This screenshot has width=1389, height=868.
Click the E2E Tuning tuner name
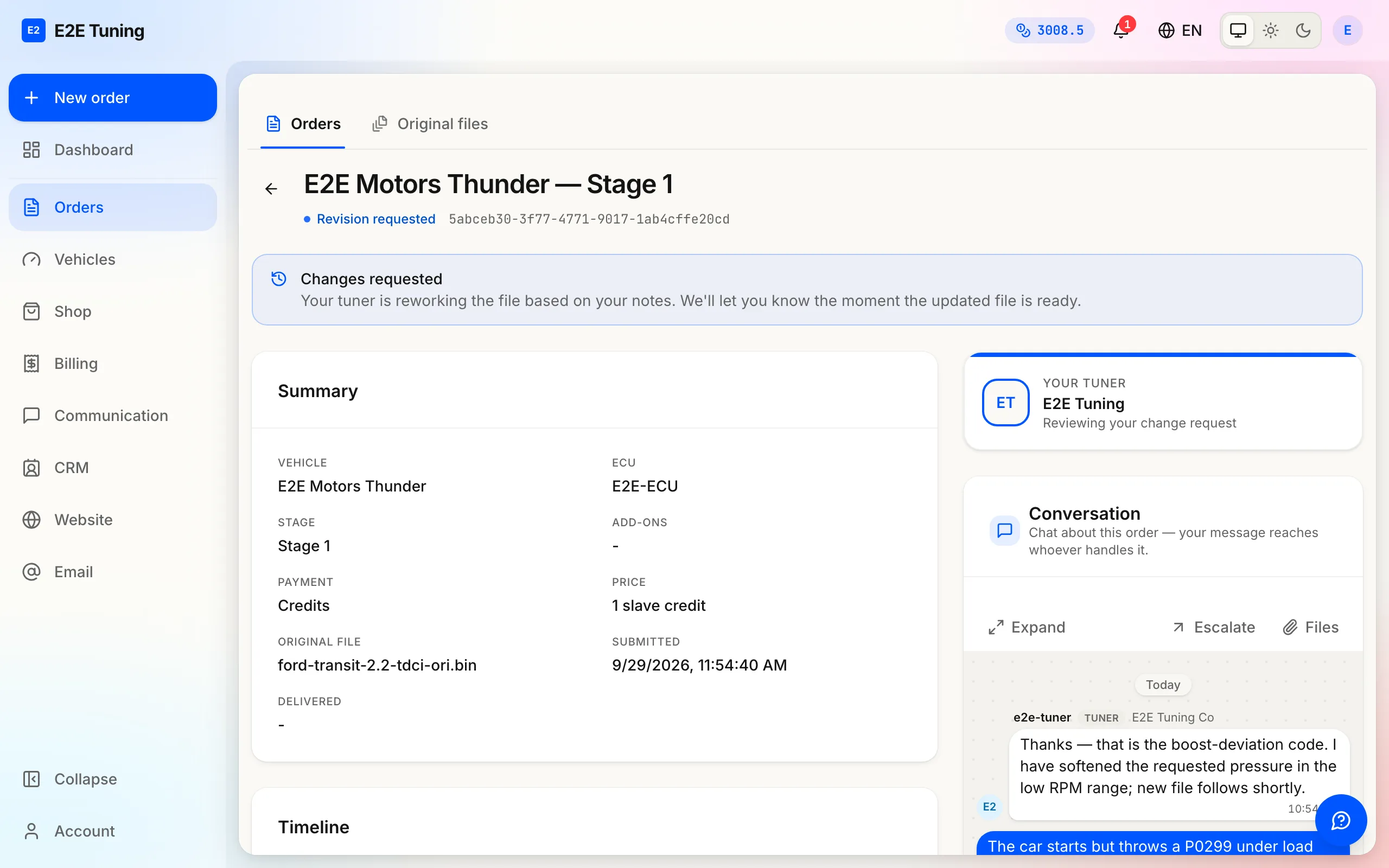coord(1084,404)
